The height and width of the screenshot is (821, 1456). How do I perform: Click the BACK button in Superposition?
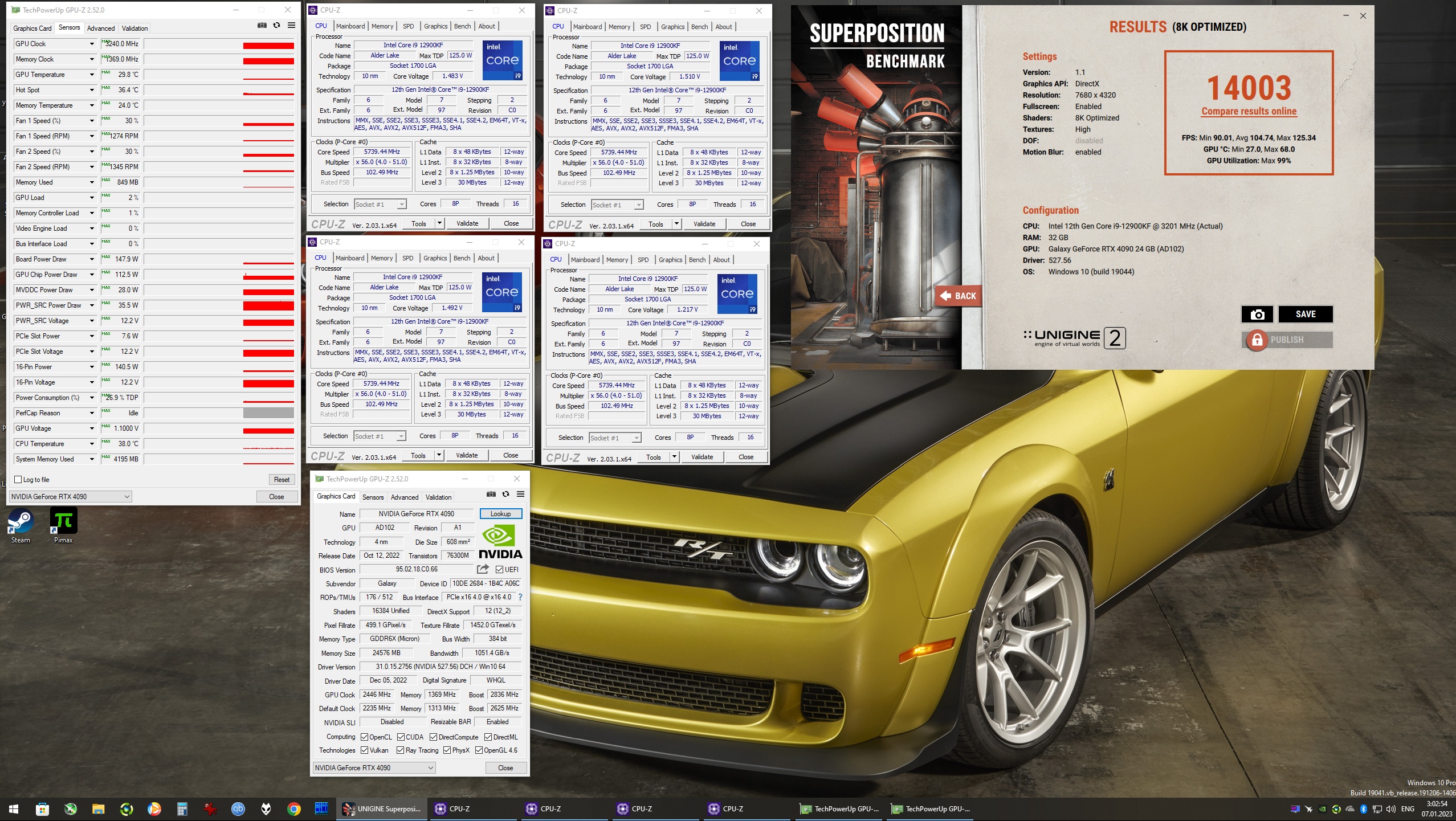[959, 296]
